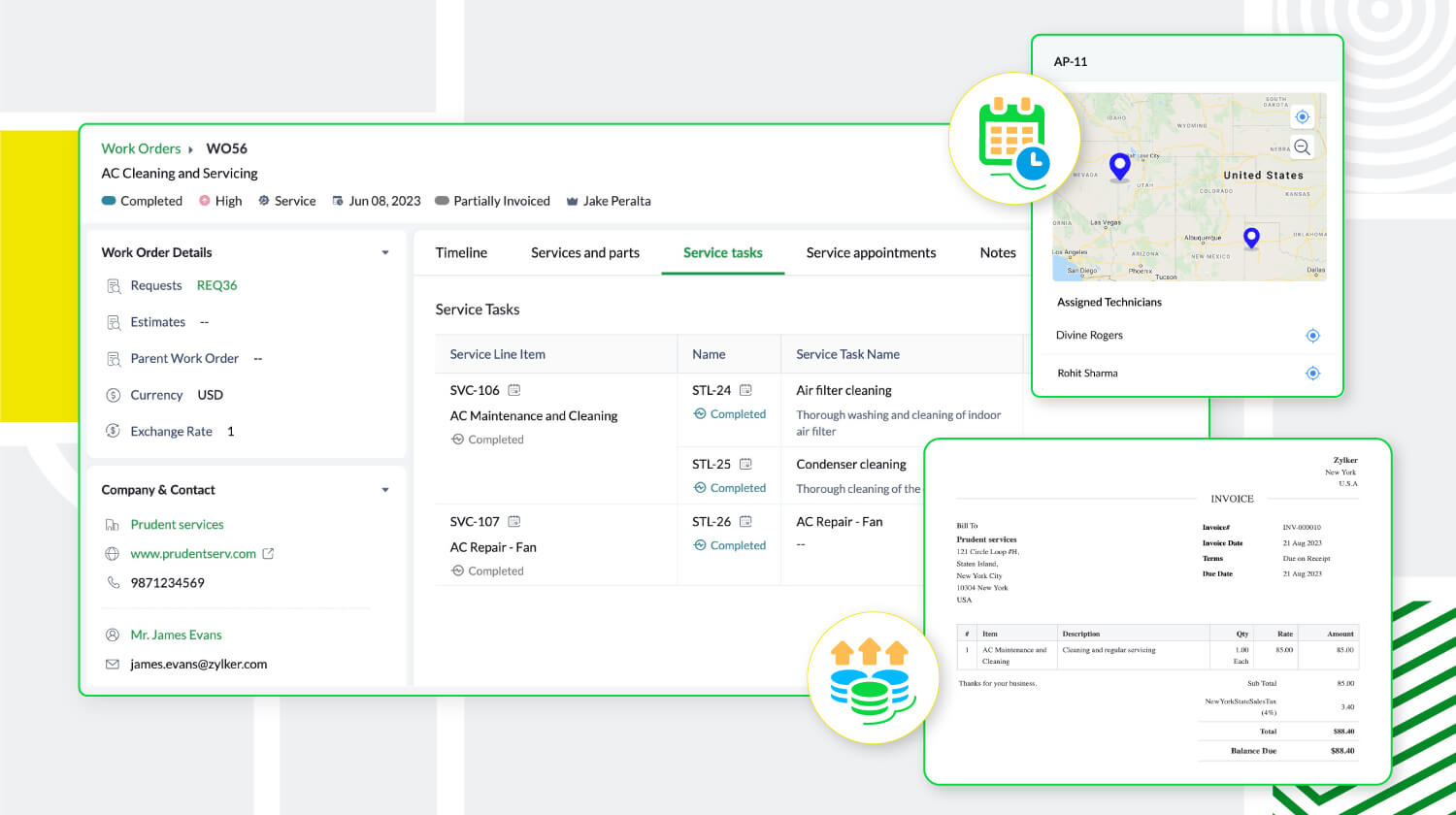Image resolution: width=1456 pixels, height=815 pixels.
Task: Open the note icon beside SVC-106
Action: coord(516,390)
